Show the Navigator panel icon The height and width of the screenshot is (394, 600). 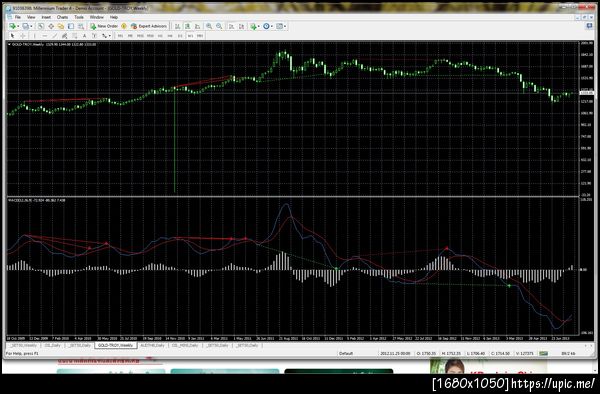pyautogui.click(x=61, y=26)
